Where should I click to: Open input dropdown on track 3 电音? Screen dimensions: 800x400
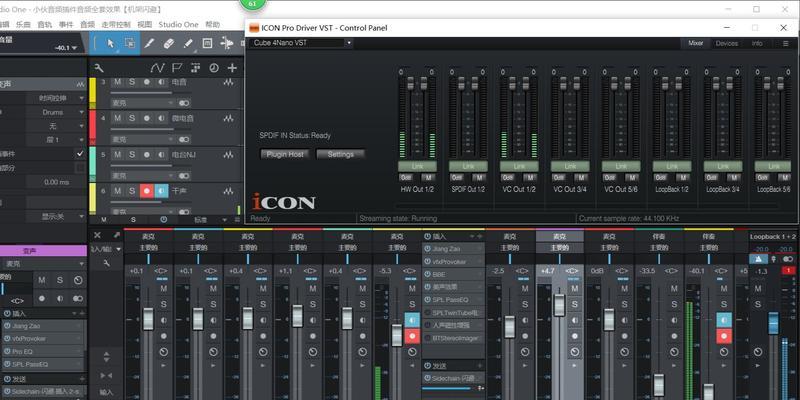143,103
